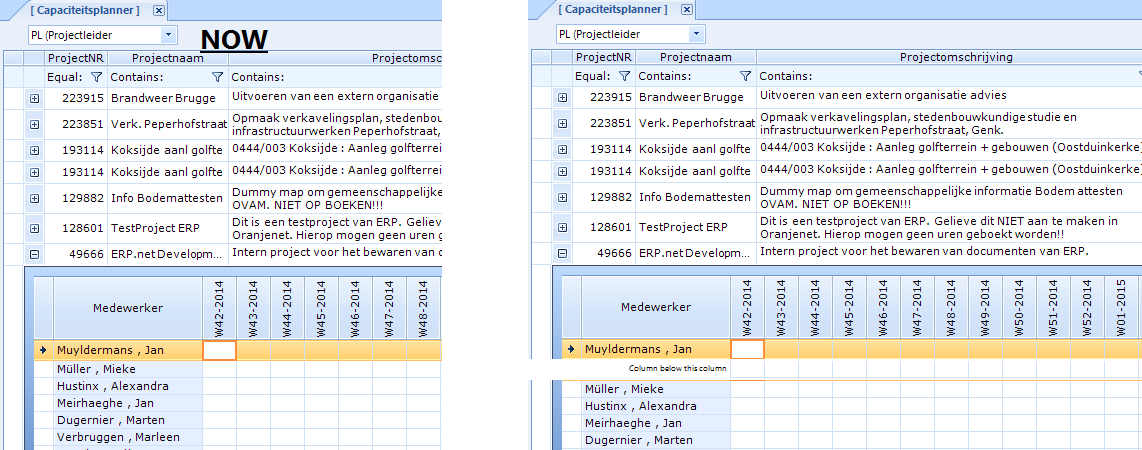Open ProjectNR filter icon in right panel
Image resolution: width=1142 pixels, height=450 pixels.
click(x=624, y=76)
